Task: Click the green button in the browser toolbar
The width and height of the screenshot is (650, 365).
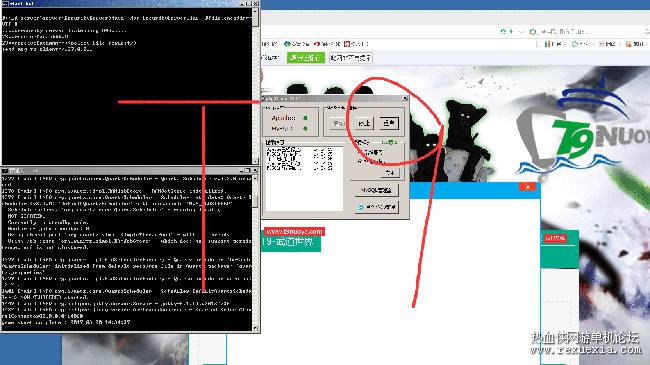Action: click(306, 58)
